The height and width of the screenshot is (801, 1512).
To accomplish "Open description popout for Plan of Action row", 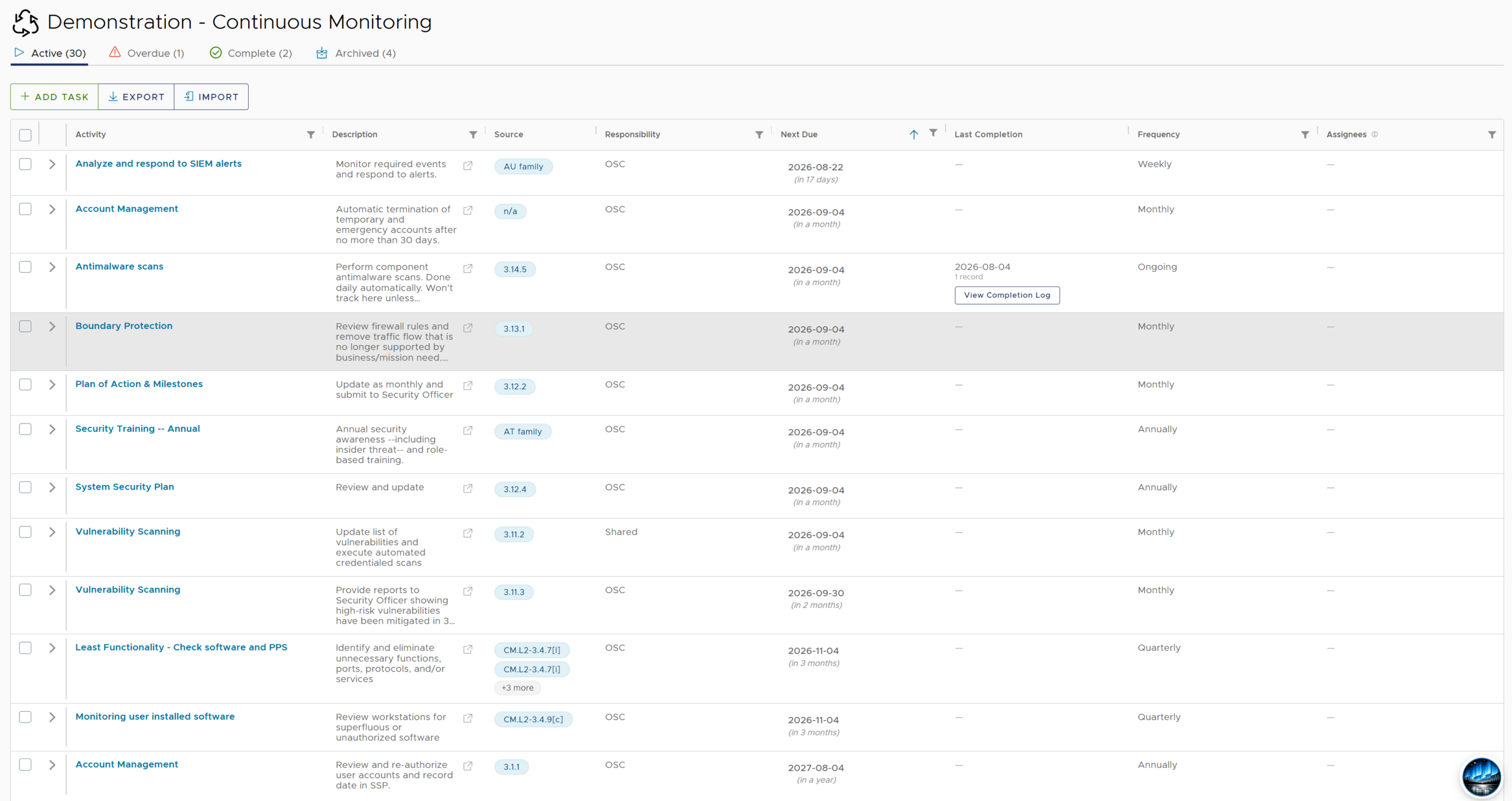I will pos(468,386).
